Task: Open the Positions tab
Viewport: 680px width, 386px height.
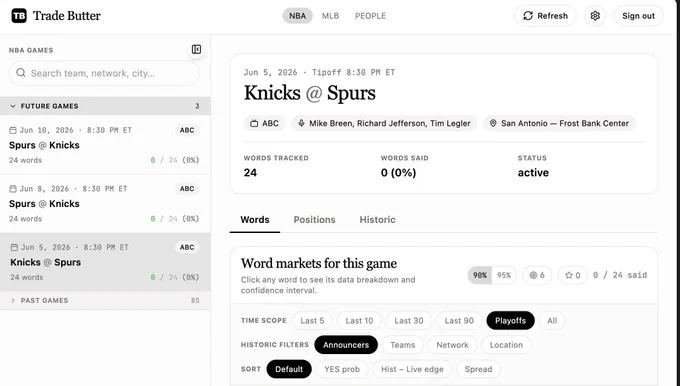Action: click(x=314, y=220)
